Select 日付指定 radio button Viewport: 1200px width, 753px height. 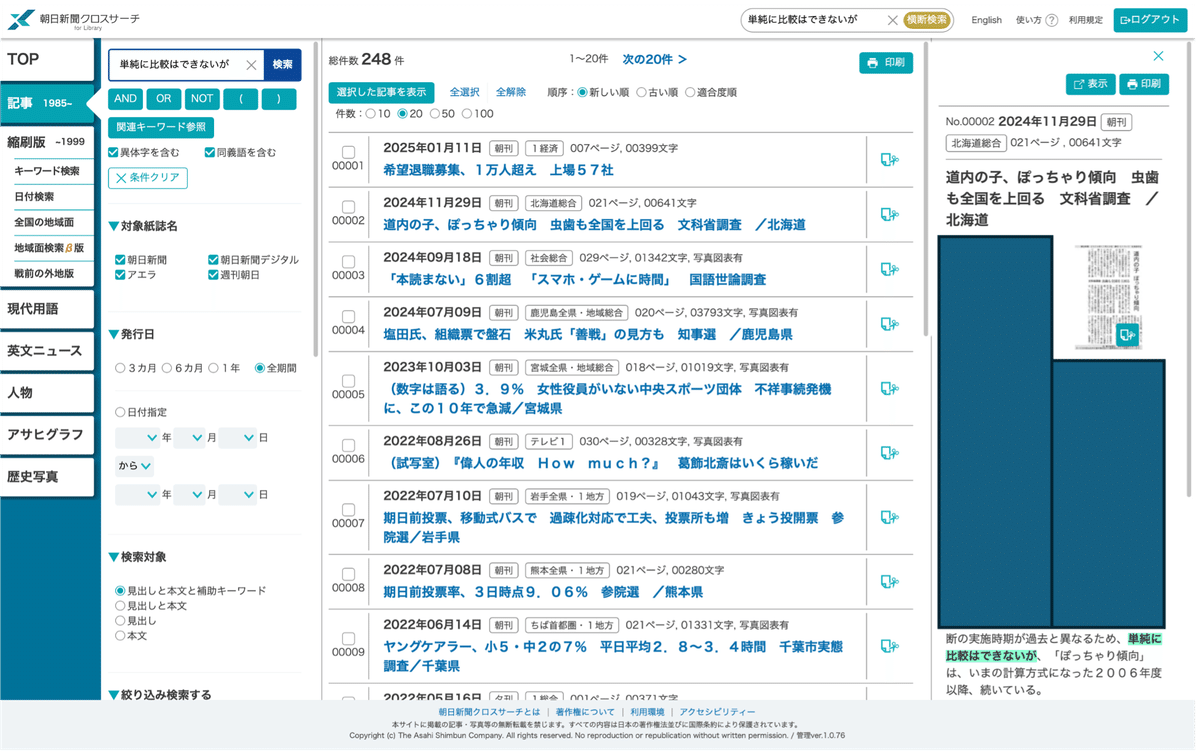[120, 412]
